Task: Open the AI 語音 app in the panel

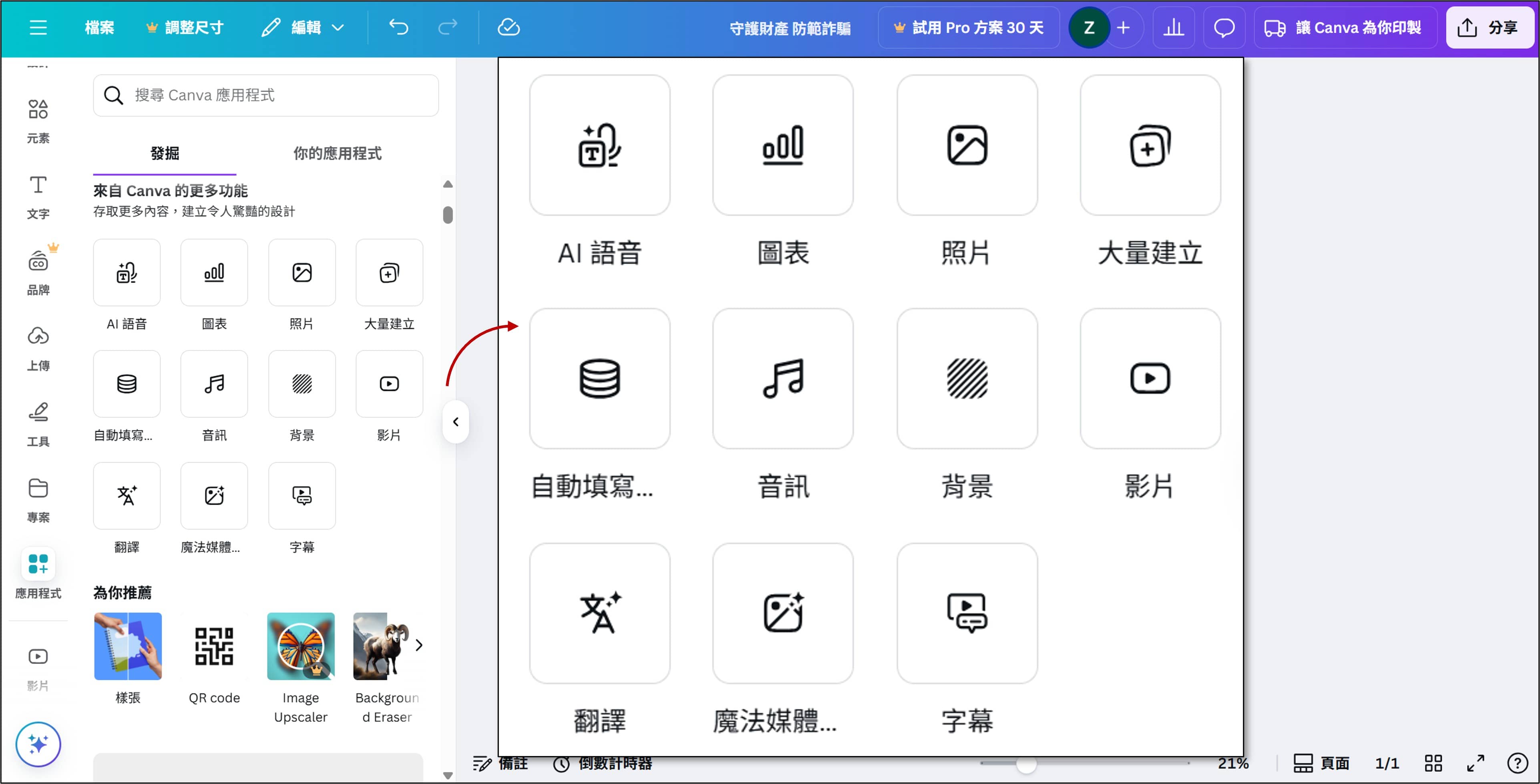Action: [x=127, y=273]
